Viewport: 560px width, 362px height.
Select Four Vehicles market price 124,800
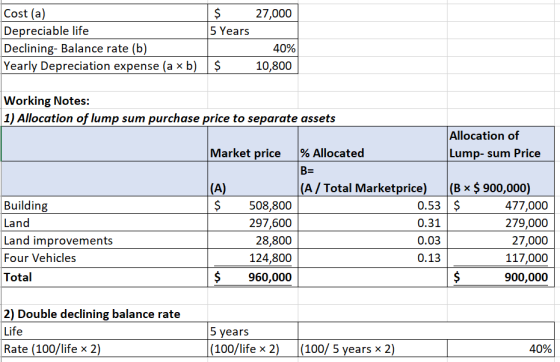[253, 258]
